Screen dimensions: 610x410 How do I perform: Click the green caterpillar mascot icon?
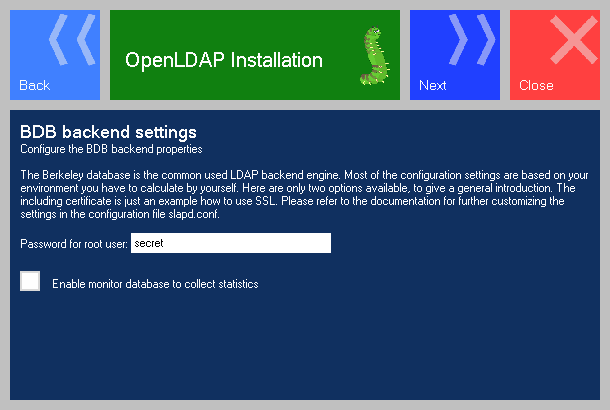375,55
